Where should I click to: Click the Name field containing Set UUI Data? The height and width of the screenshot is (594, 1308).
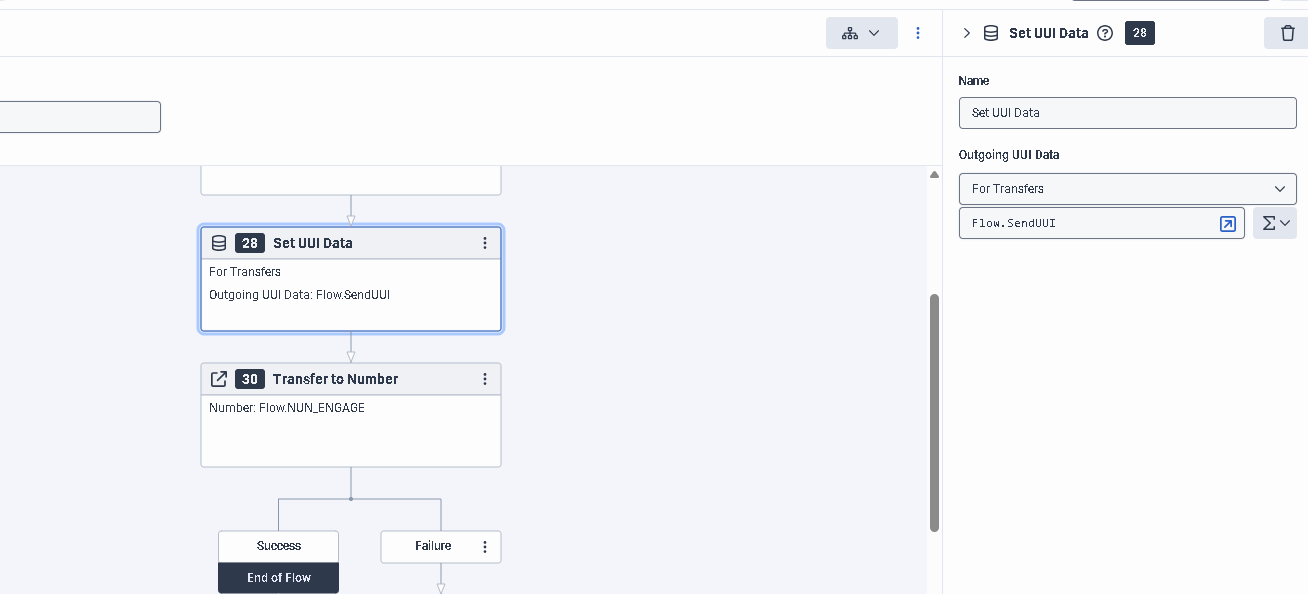click(1127, 113)
